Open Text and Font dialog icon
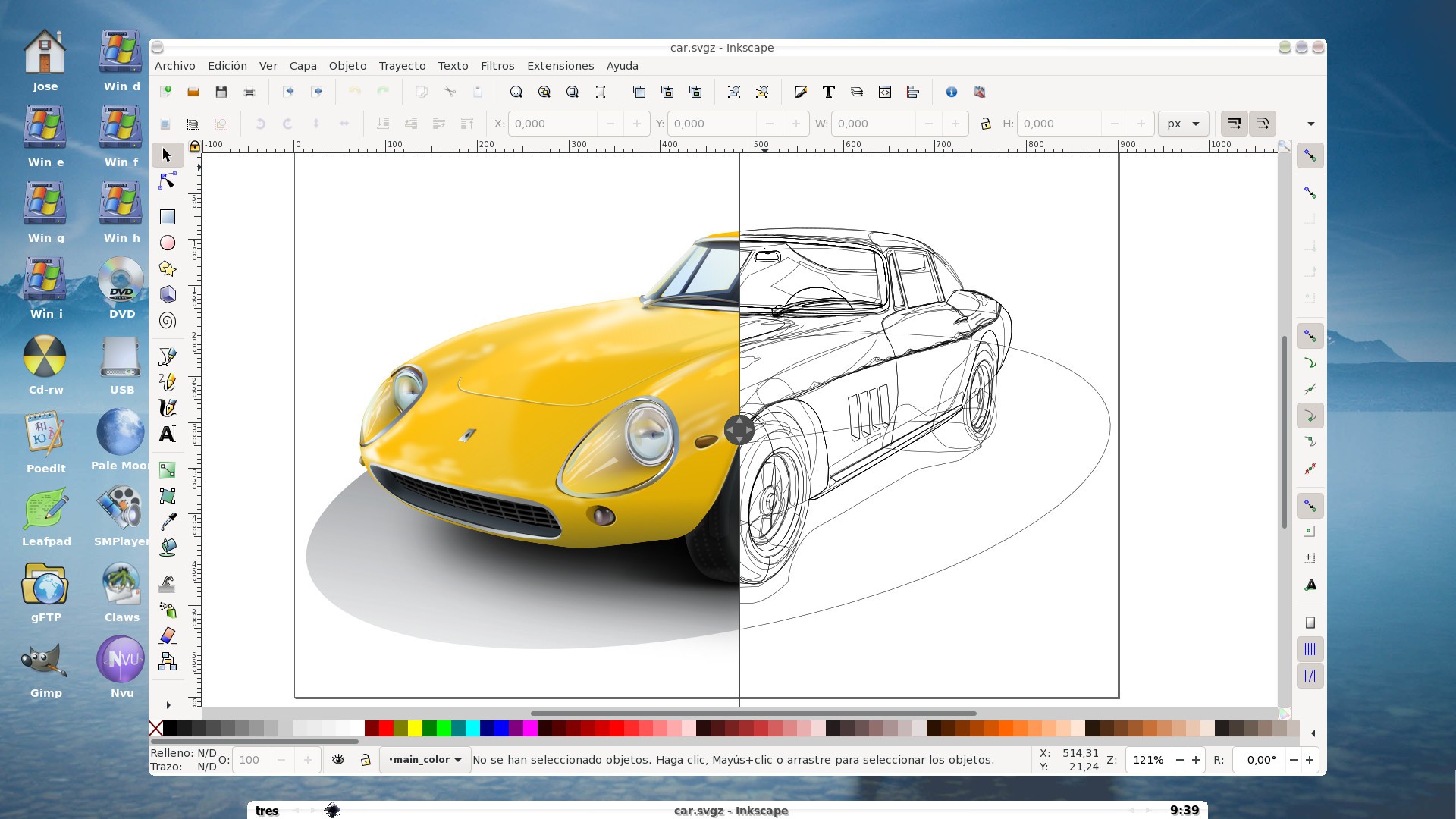The width and height of the screenshot is (1456, 819). 828,92
